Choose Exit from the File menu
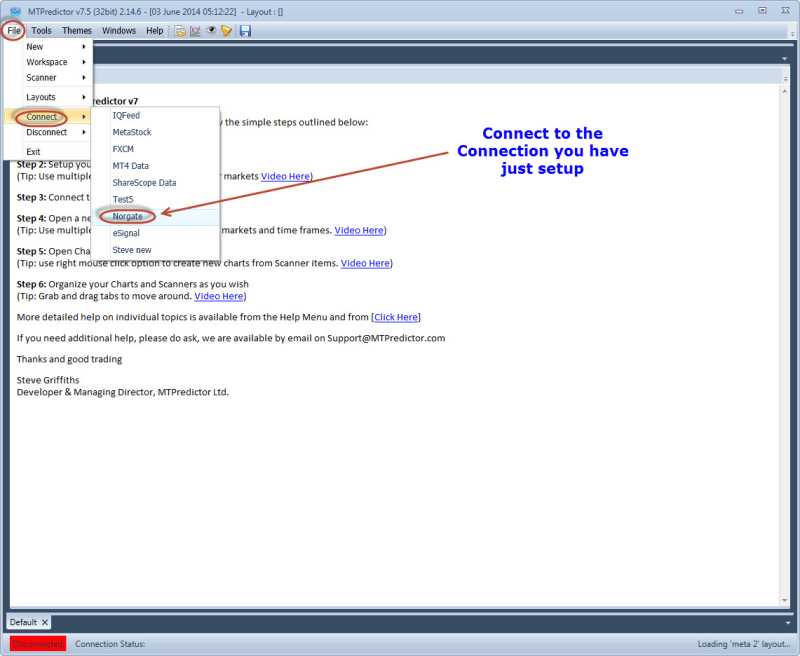Screen dimensions: 800x656 48,152
